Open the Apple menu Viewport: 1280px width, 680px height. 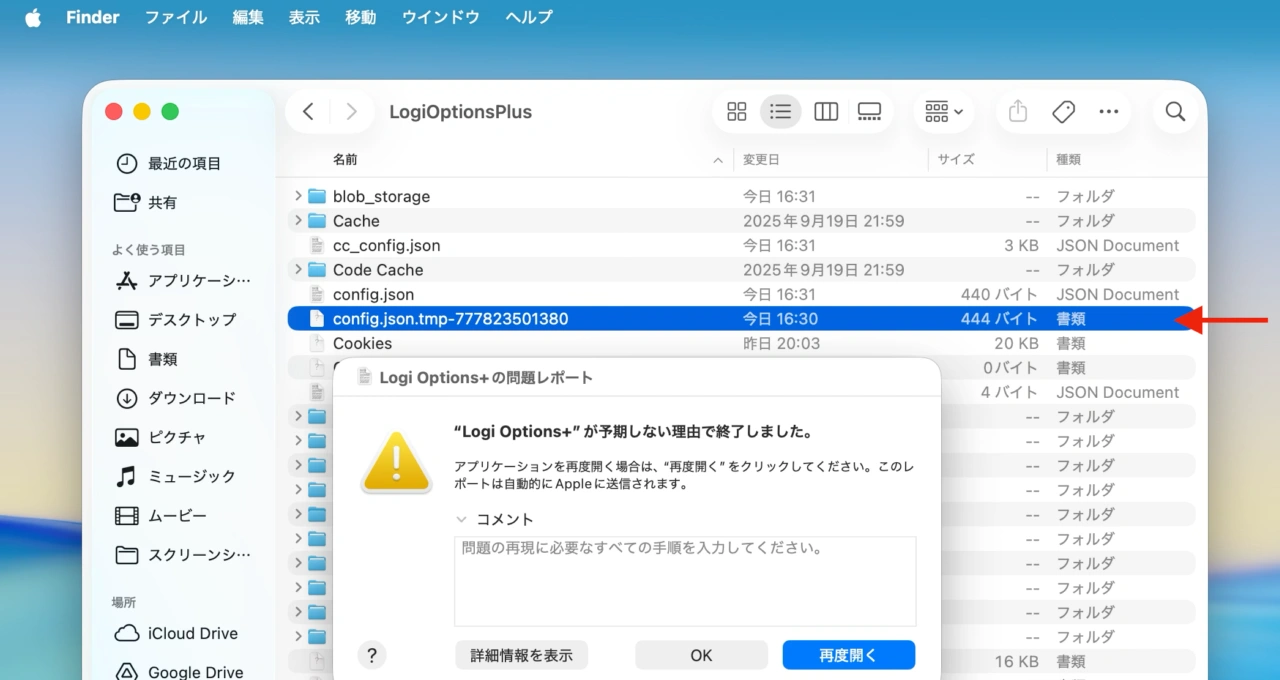click(32, 16)
